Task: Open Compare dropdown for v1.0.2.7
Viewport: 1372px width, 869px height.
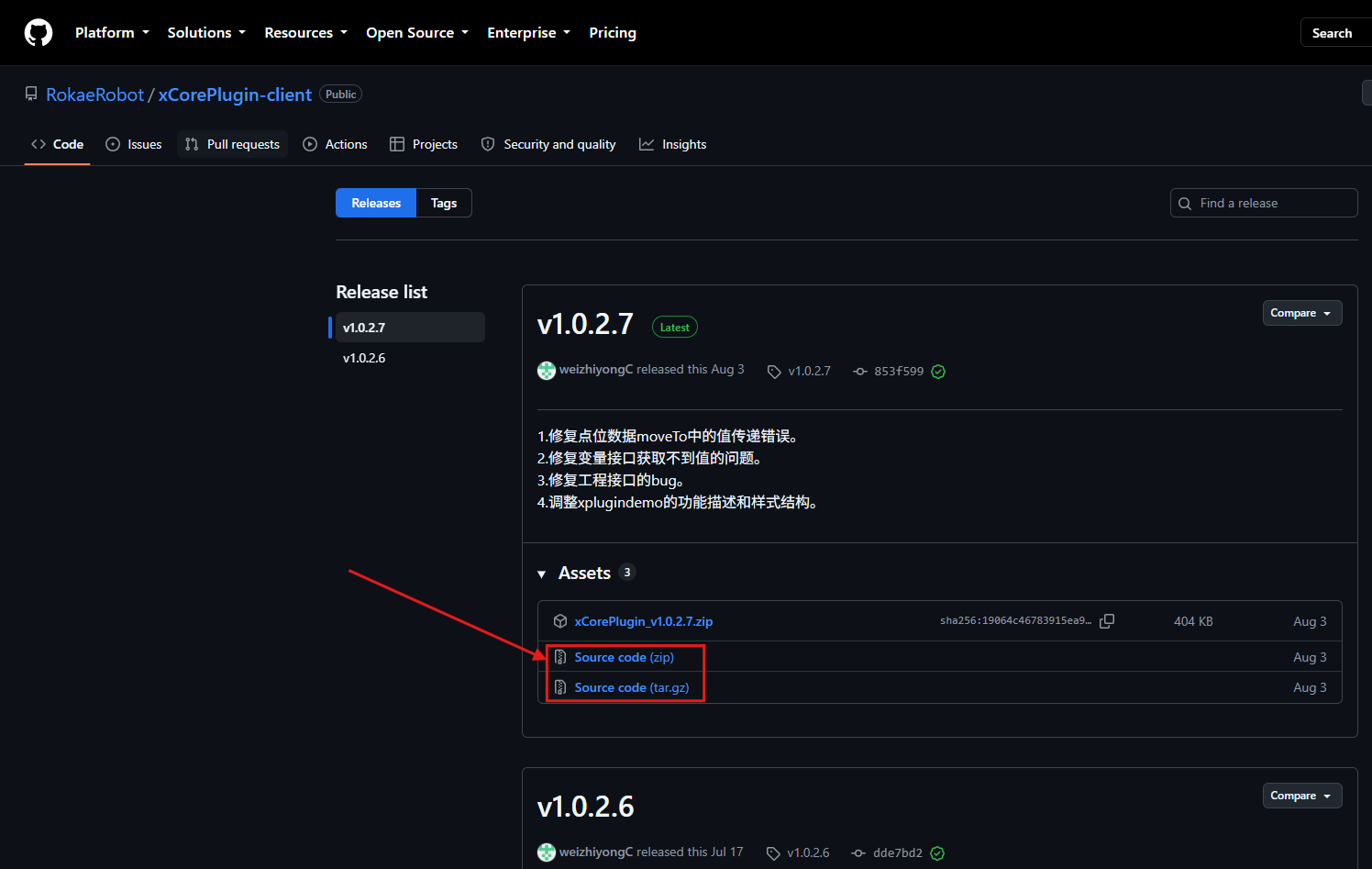Action: [1302, 313]
